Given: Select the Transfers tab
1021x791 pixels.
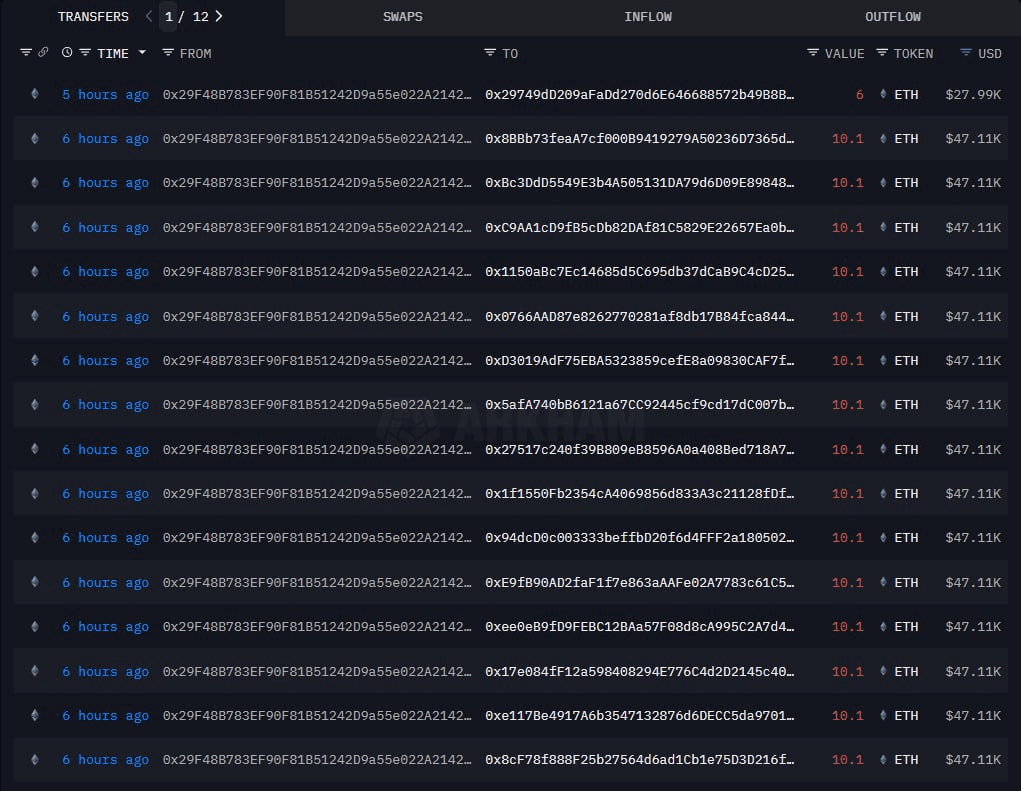Looking at the screenshot, I should pos(93,17).
